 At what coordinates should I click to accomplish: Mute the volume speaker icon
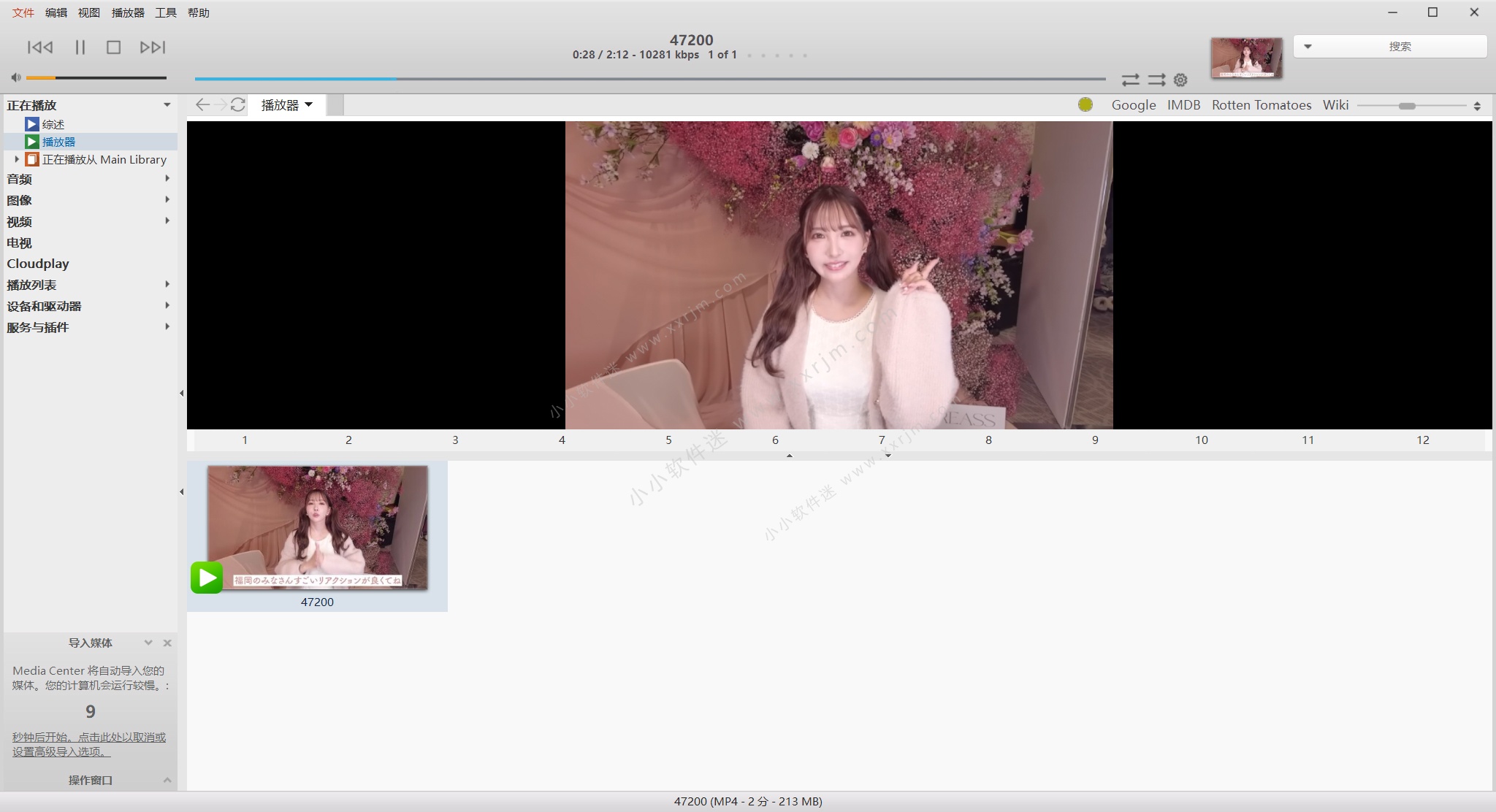[x=15, y=77]
